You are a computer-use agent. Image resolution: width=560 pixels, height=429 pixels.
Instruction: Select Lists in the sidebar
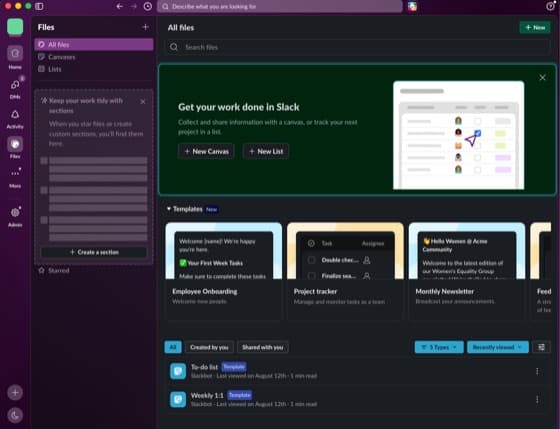pos(94,69)
